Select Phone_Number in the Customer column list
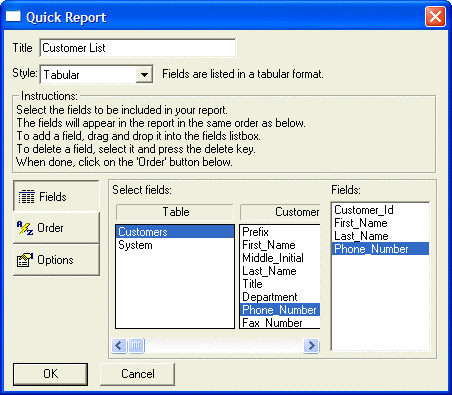The image size is (452, 395). coord(280,310)
